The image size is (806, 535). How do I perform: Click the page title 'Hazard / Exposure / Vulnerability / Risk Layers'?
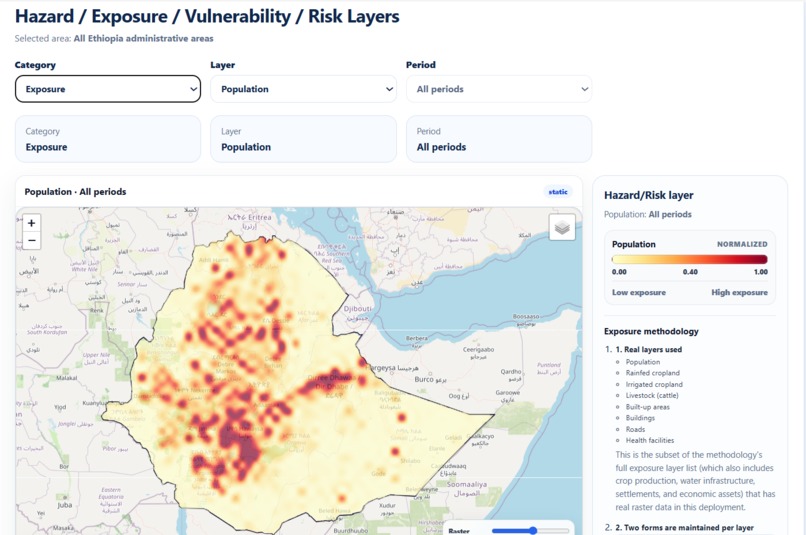[207, 16]
